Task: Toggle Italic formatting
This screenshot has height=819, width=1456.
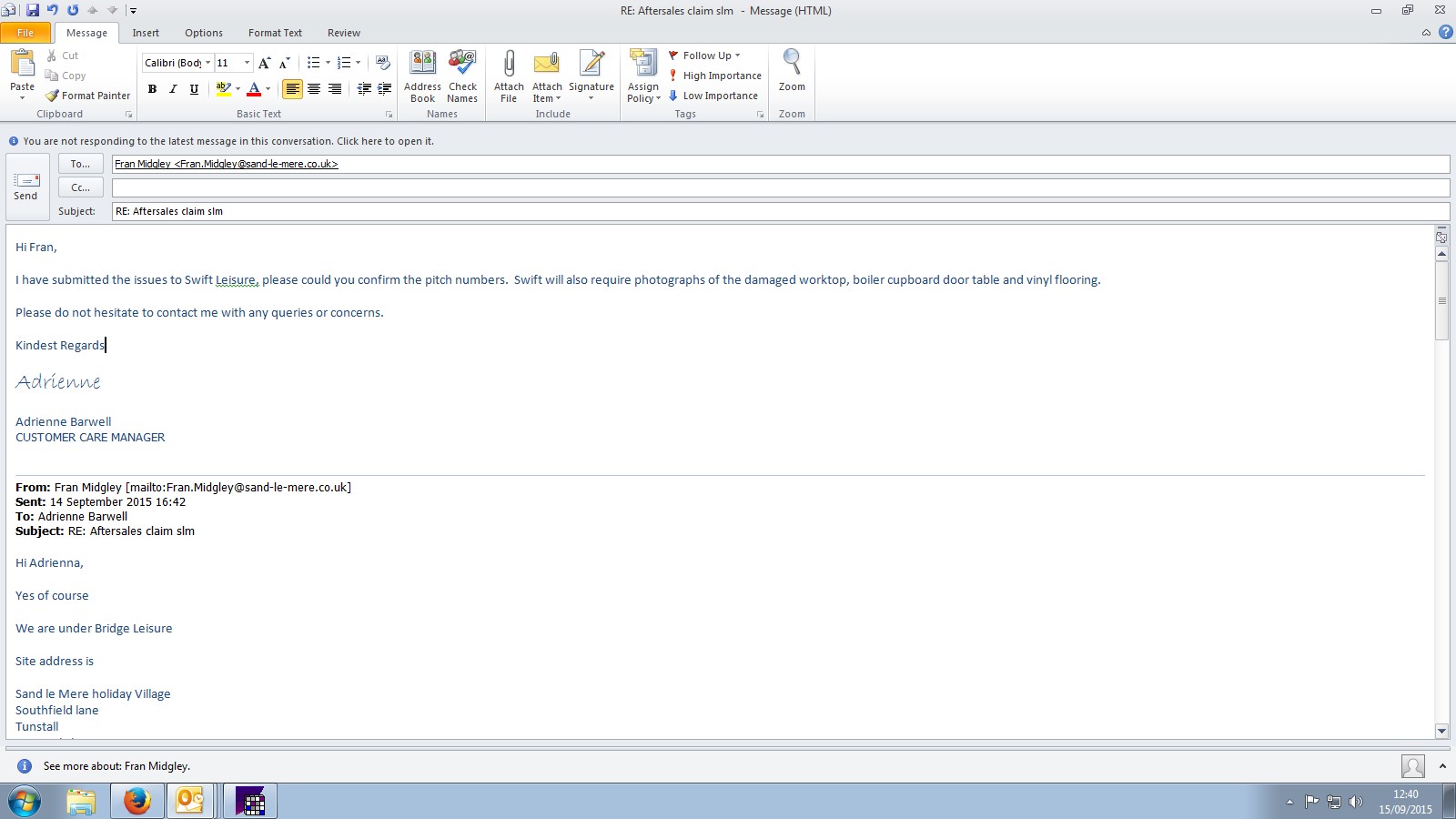Action: tap(173, 89)
